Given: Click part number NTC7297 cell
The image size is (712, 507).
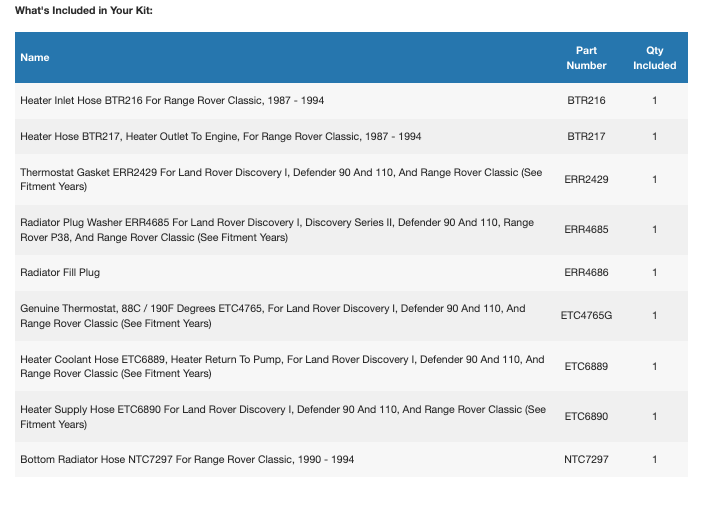Looking at the screenshot, I should (x=586, y=459).
